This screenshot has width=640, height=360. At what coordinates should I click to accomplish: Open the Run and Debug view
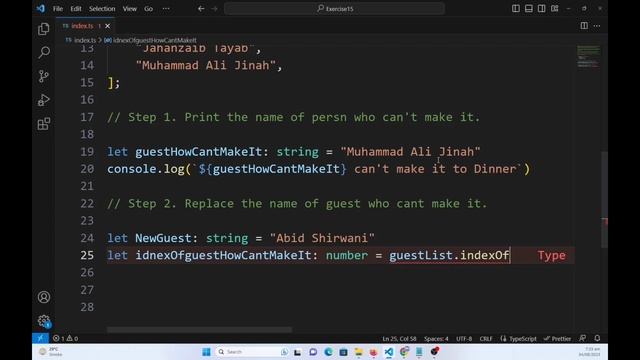44,100
